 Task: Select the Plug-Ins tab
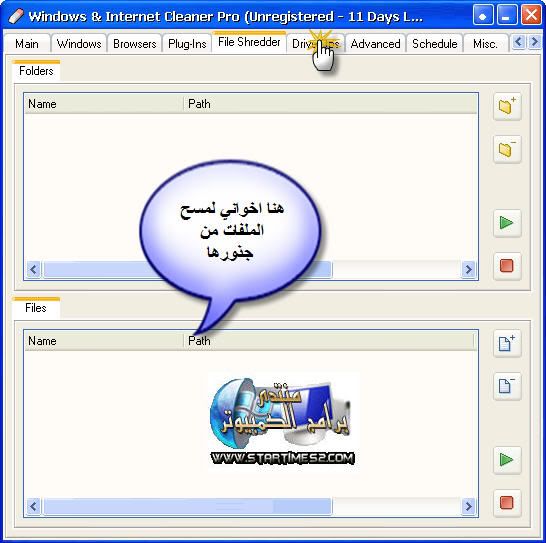pyautogui.click(x=187, y=44)
